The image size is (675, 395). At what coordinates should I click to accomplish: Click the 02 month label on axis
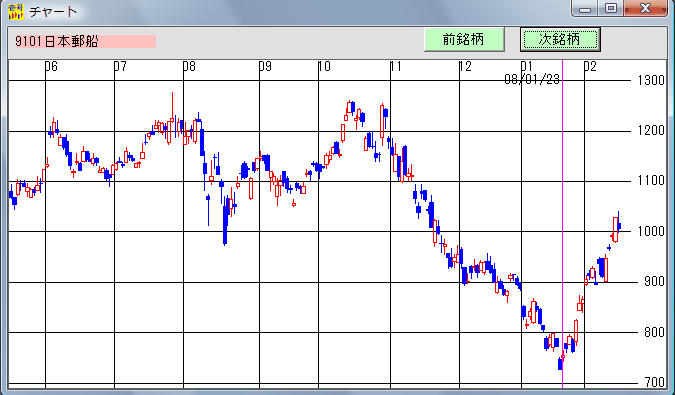pos(590,66)
